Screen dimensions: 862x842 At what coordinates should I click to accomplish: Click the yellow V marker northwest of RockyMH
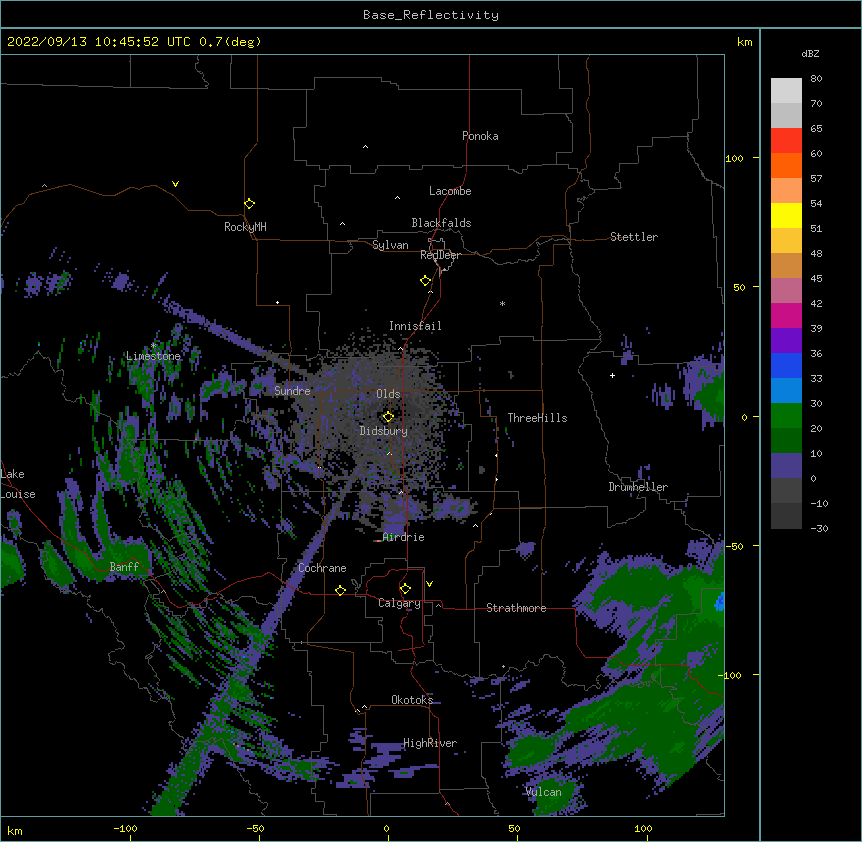pos(175,184)
